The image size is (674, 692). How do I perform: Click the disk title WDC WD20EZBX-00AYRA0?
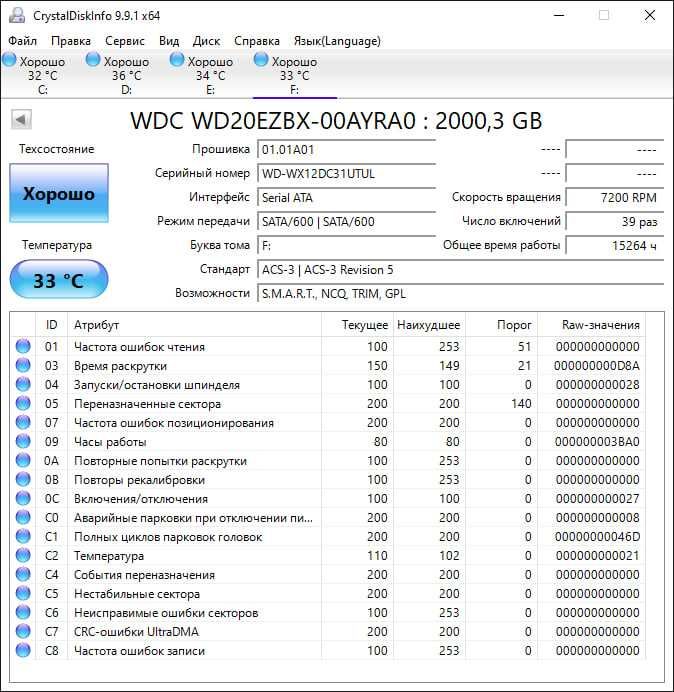click(x=273, y=120)
